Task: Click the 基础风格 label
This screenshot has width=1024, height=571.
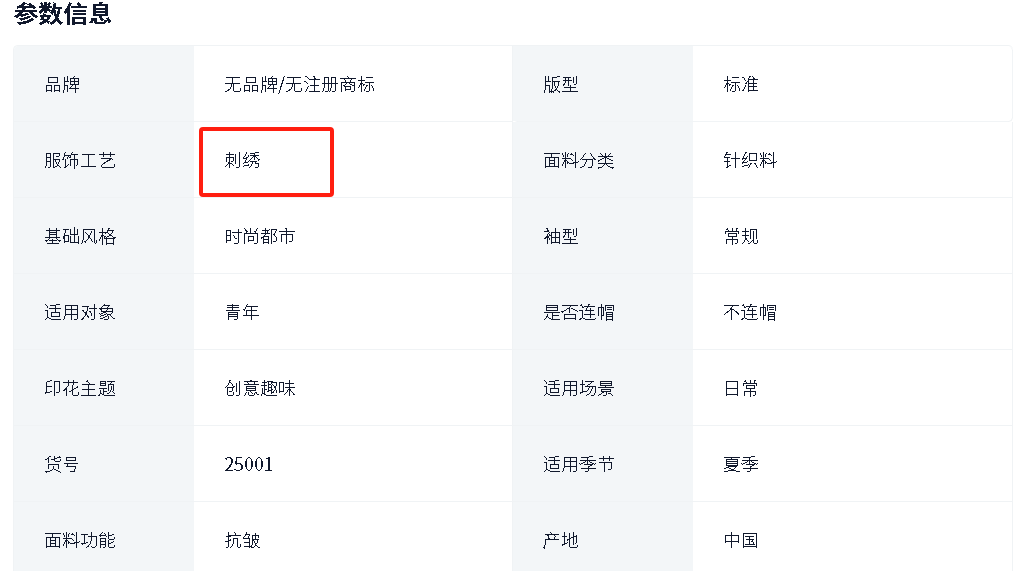Action: point(80,237)
